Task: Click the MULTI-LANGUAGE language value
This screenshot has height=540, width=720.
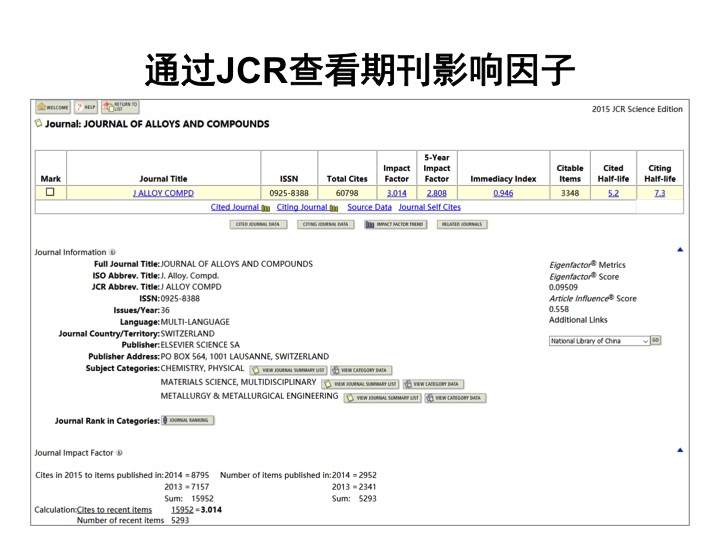Action: click(195, 322)
